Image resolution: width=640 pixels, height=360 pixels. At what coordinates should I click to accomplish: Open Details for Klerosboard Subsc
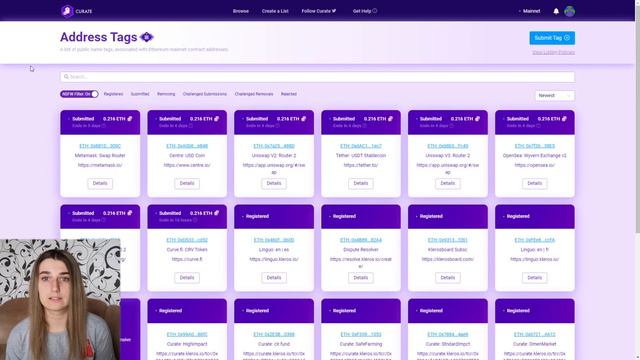(x=448, y=278)
